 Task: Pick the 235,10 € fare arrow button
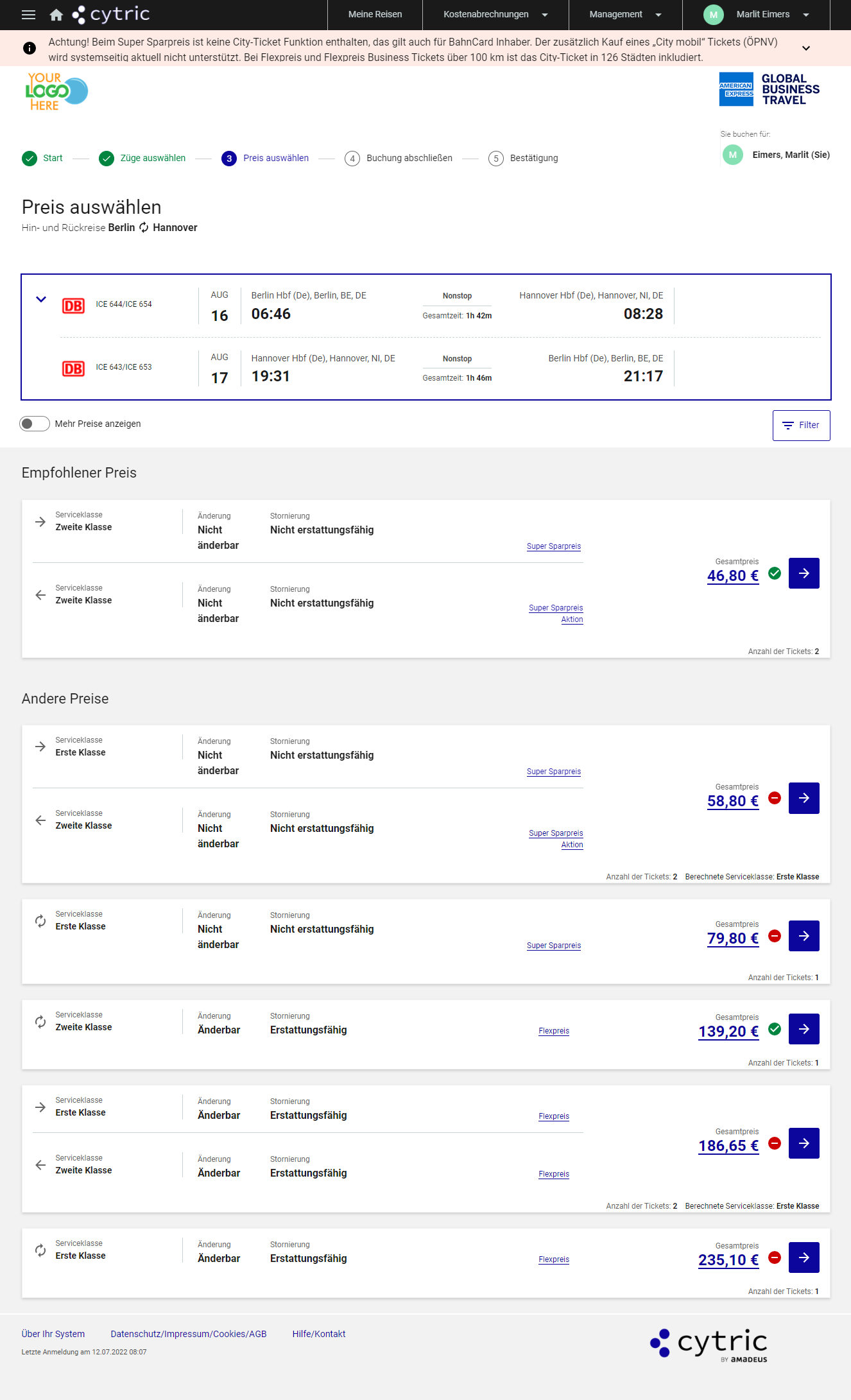click(804, 1257)
